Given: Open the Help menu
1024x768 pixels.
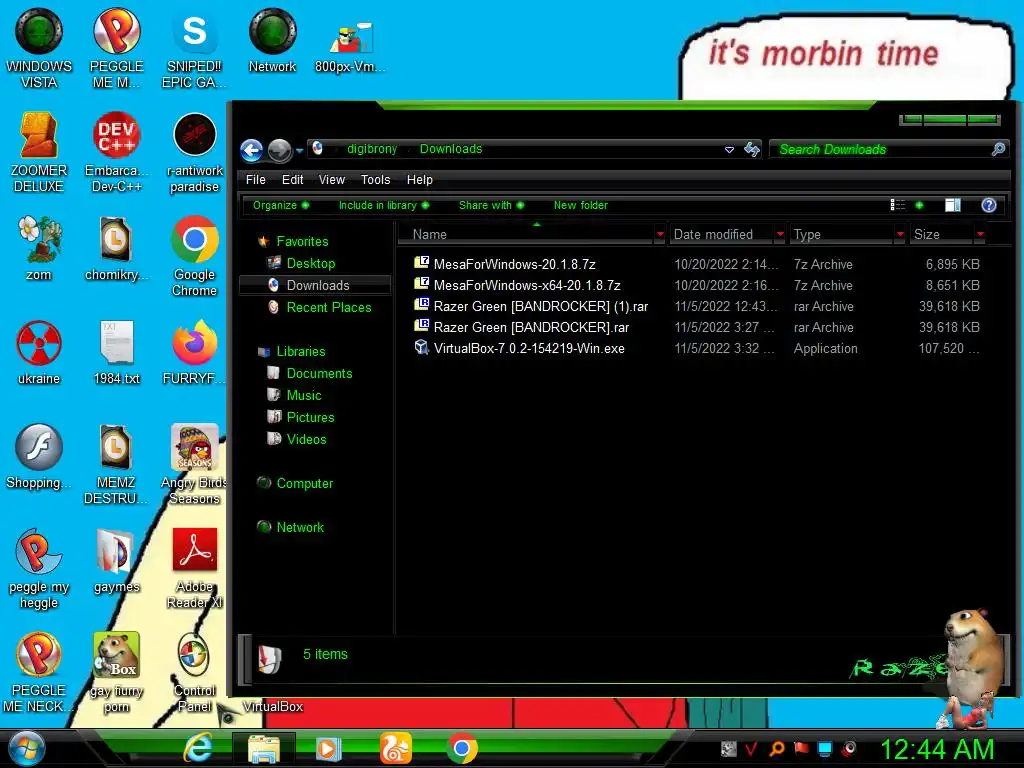Looking at the screenshot, I should pos(419,180).
